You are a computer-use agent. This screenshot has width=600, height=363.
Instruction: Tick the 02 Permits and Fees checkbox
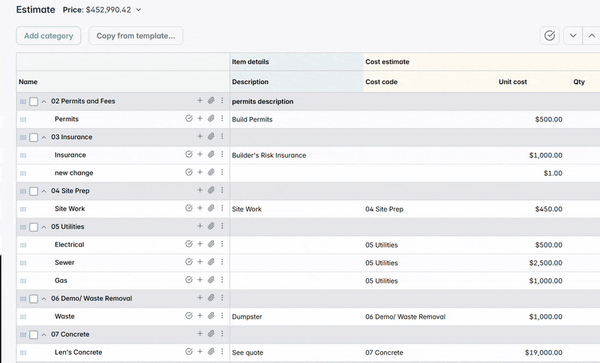(x=34, y=101)
